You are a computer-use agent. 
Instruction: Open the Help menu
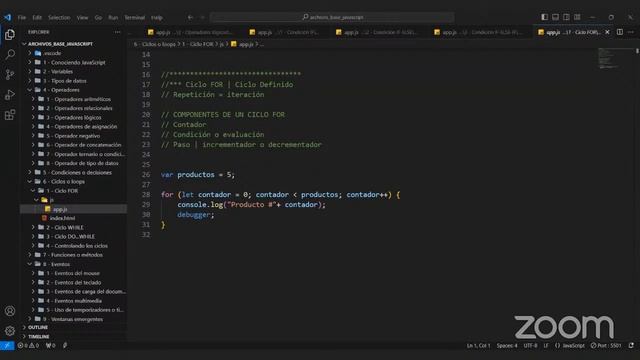(157, 18)
